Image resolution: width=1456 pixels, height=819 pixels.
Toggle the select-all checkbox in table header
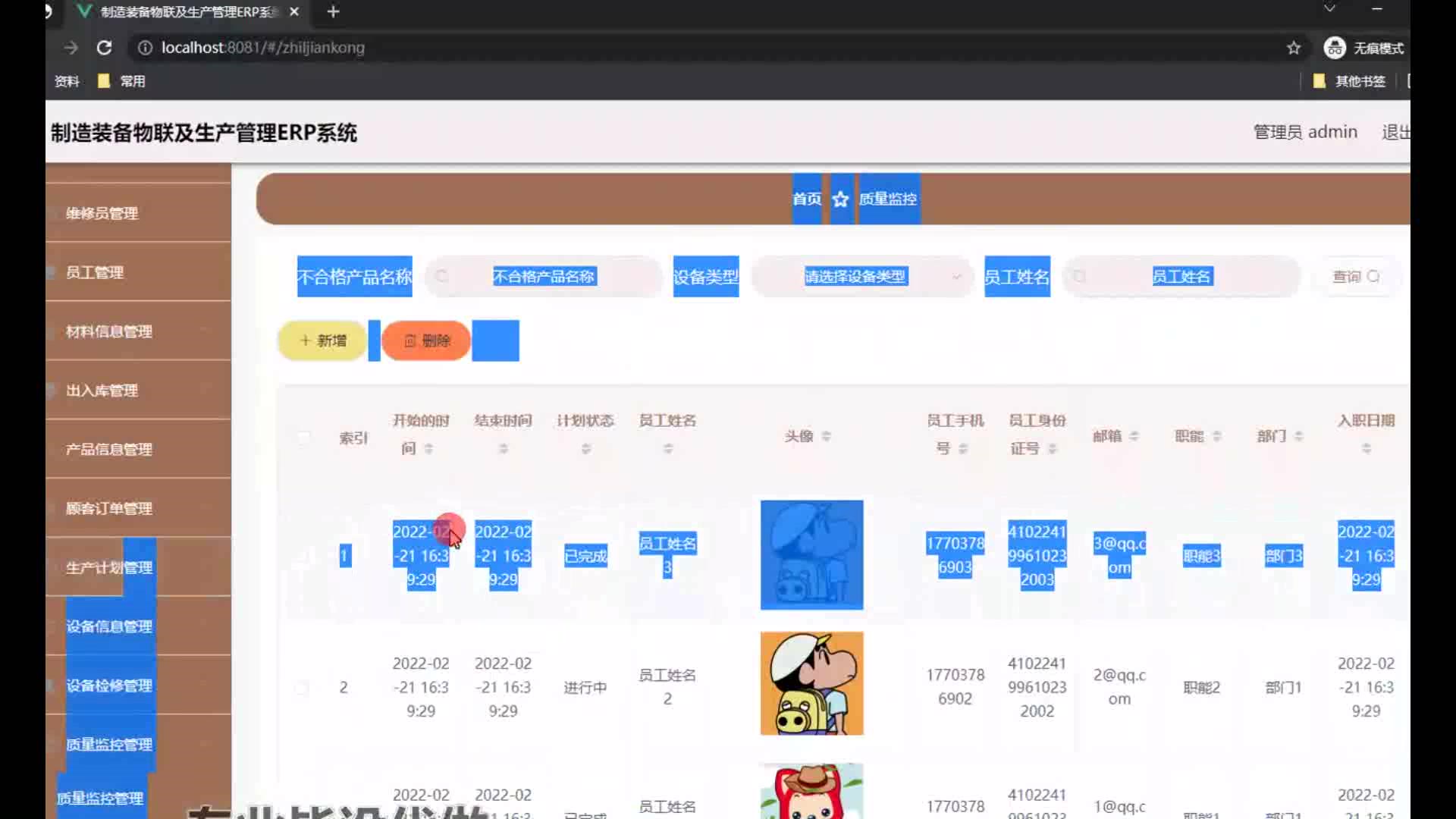[x=303, y=437]
